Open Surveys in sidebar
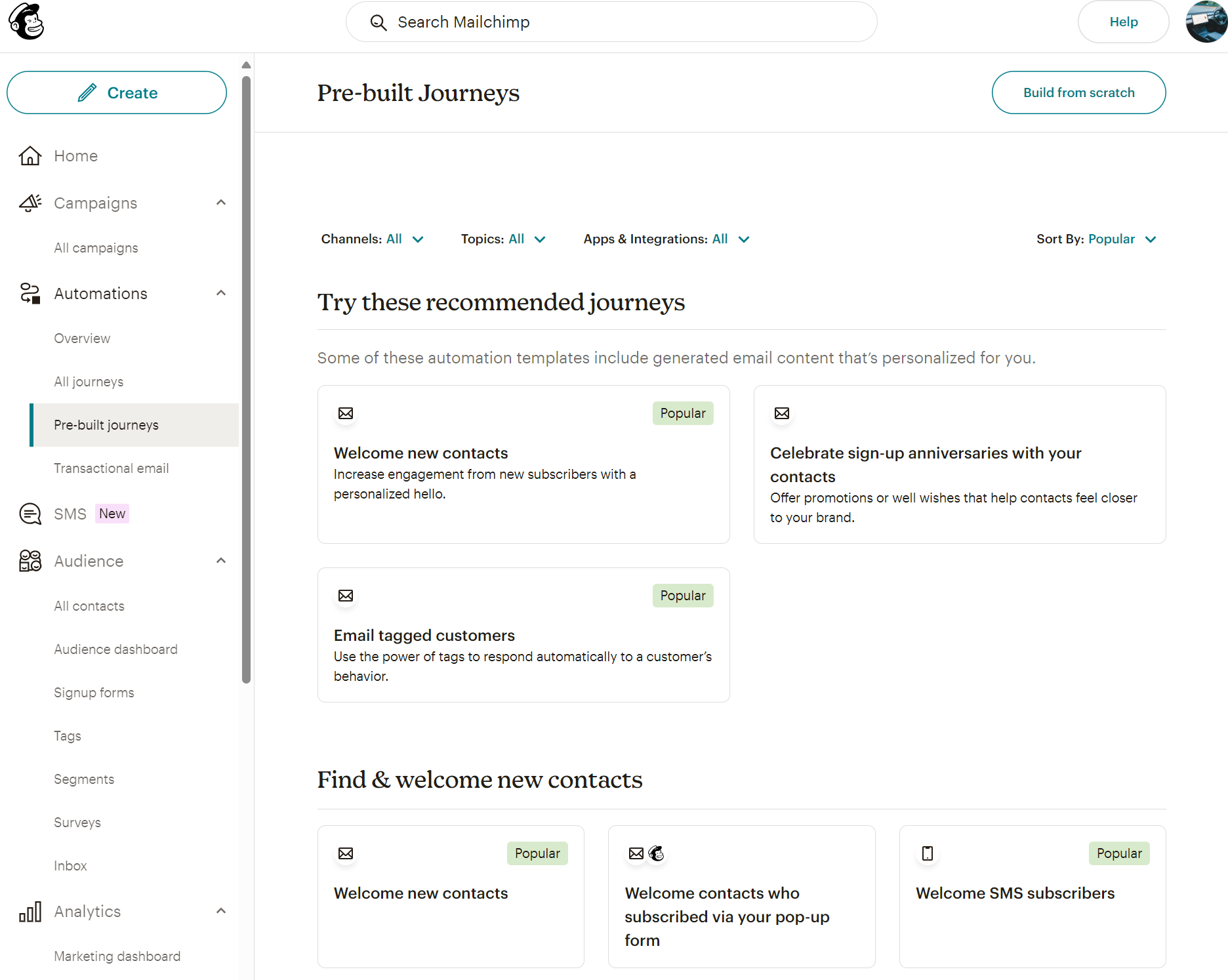This screenshot has width=1228, height=980. [x=77, y=823]
